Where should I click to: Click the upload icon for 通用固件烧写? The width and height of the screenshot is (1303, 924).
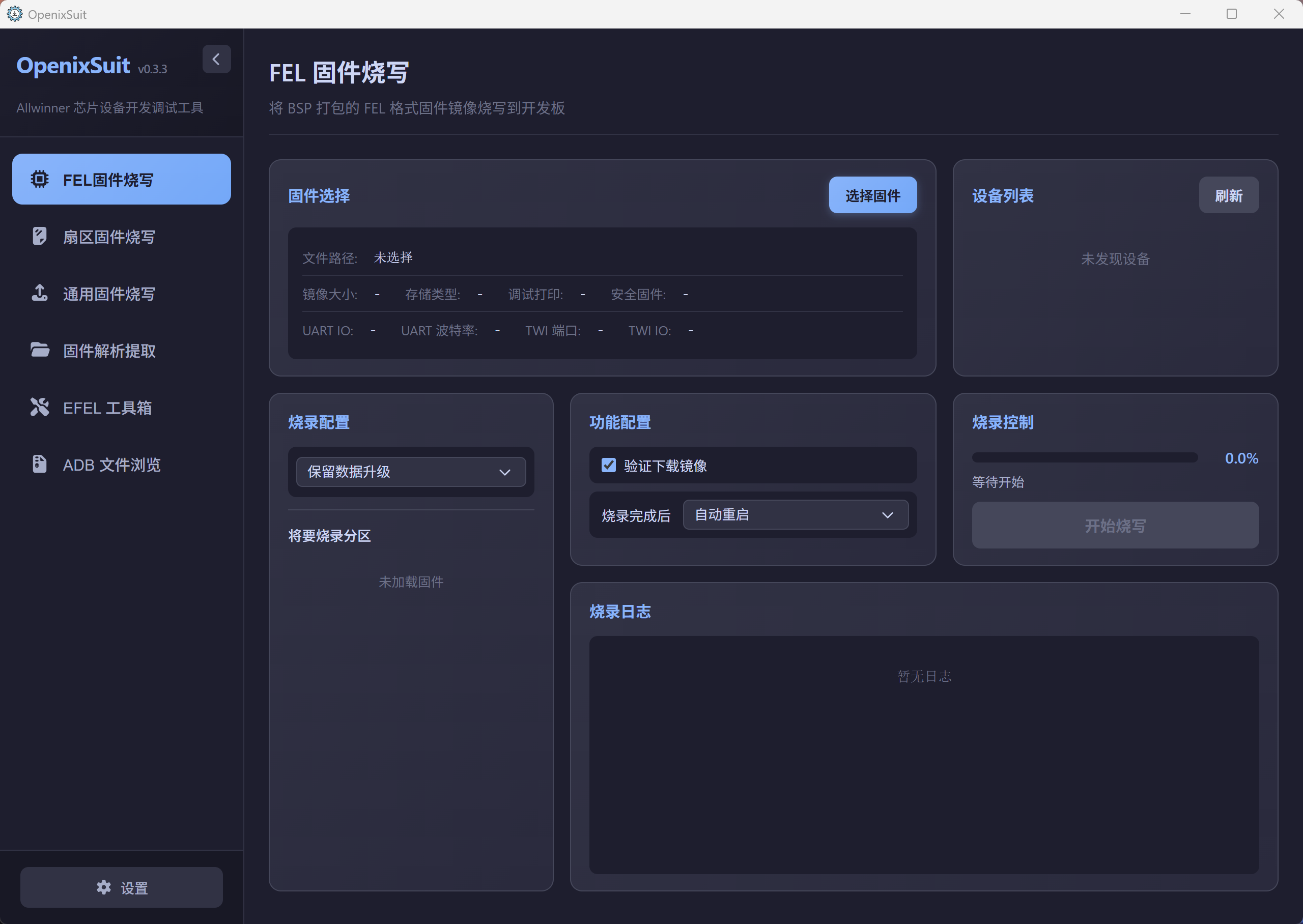click(40, 293)
